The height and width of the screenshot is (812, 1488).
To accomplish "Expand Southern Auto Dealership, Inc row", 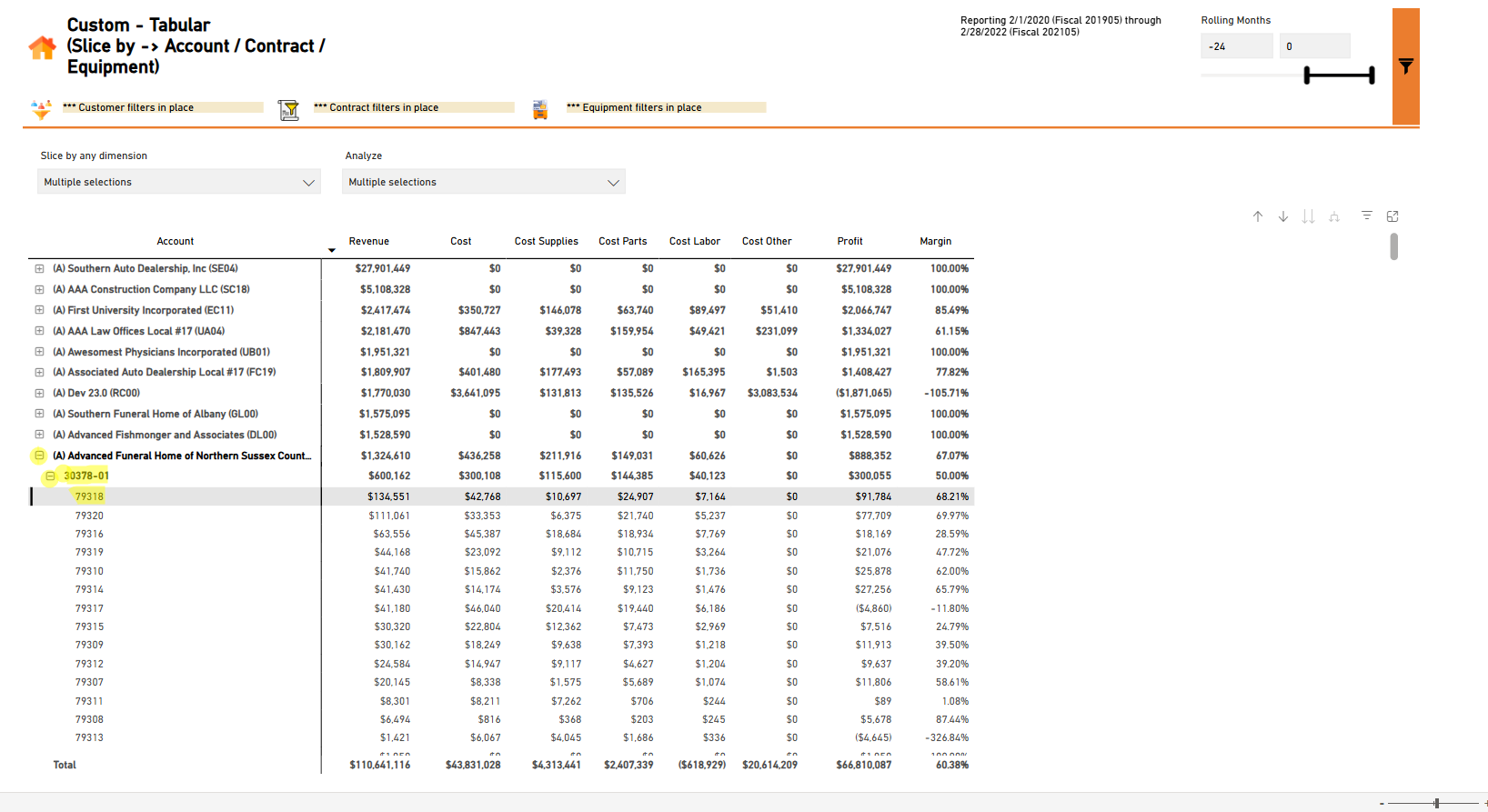I will 39,268.
